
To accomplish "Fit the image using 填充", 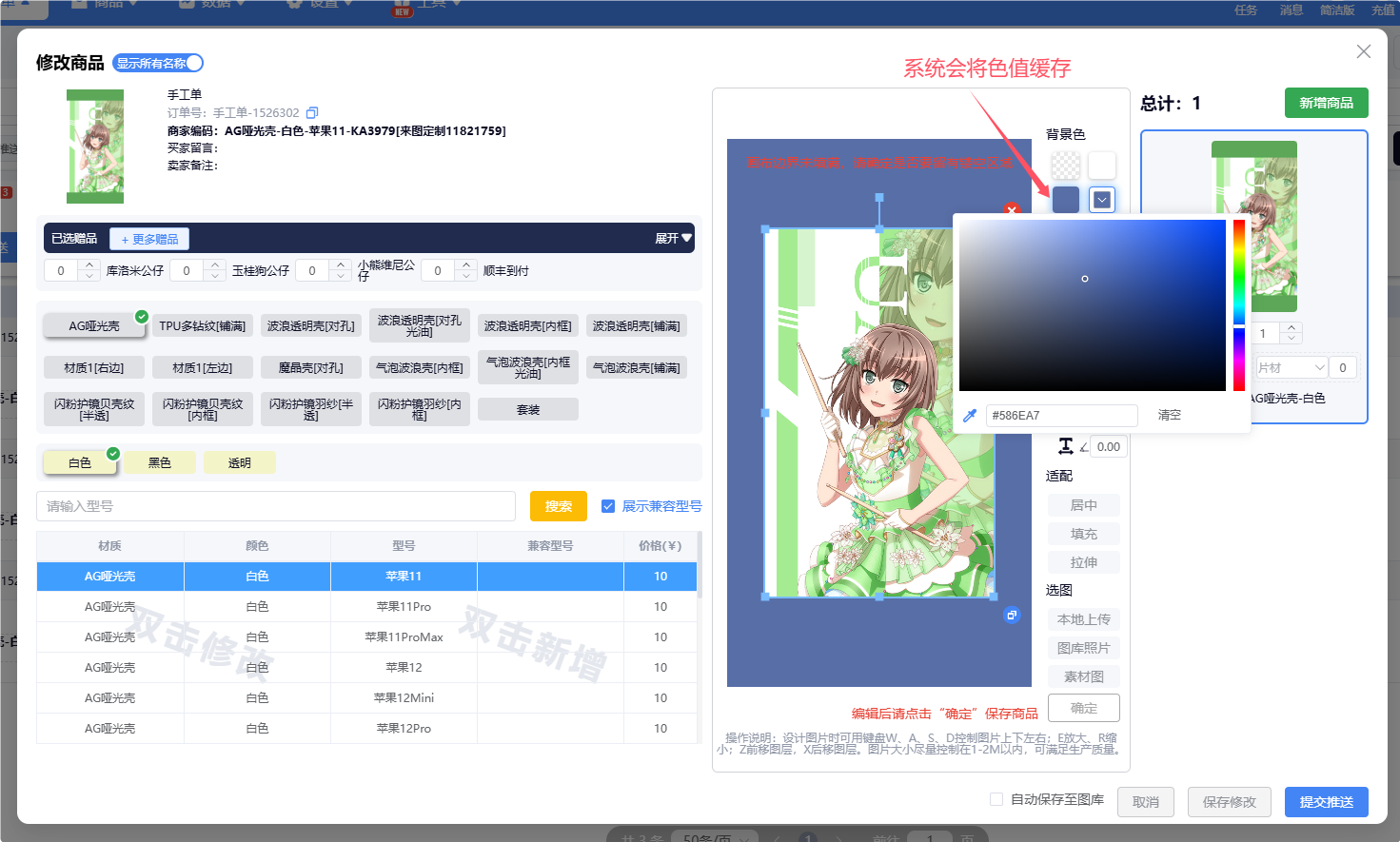I will (1084, 534).
